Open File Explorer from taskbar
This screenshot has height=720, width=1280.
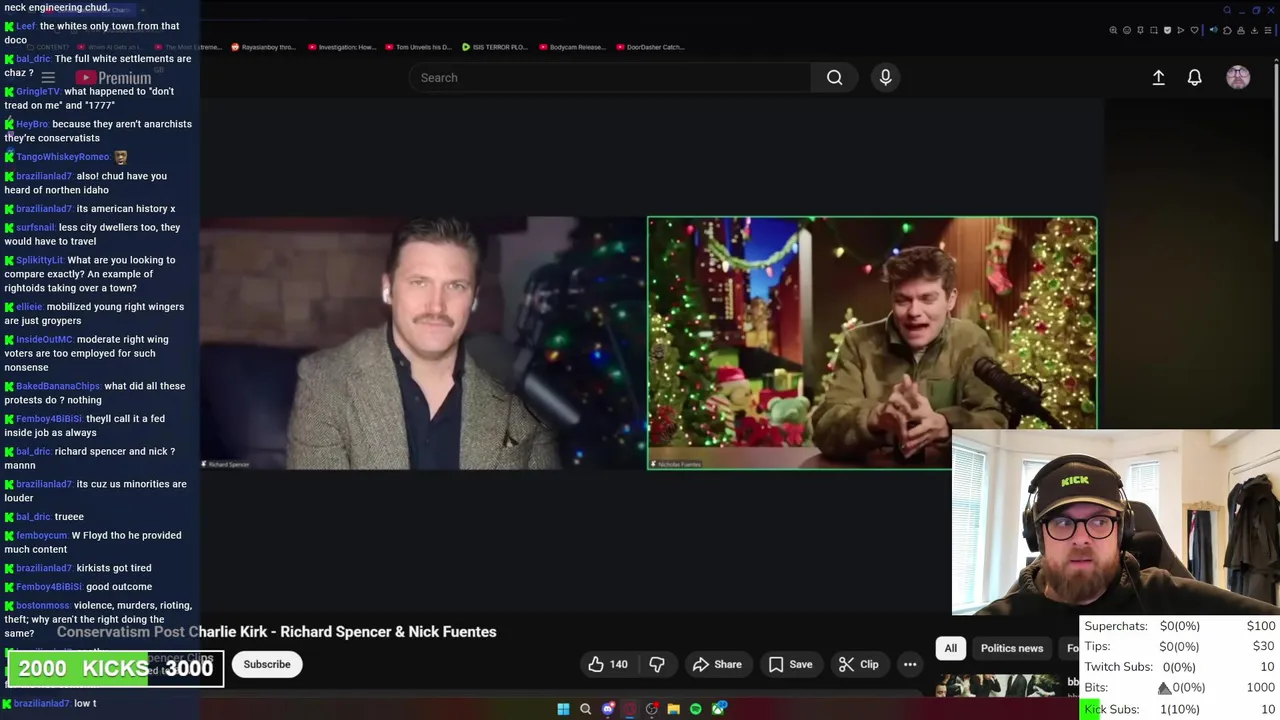click(x=674, y=709)
